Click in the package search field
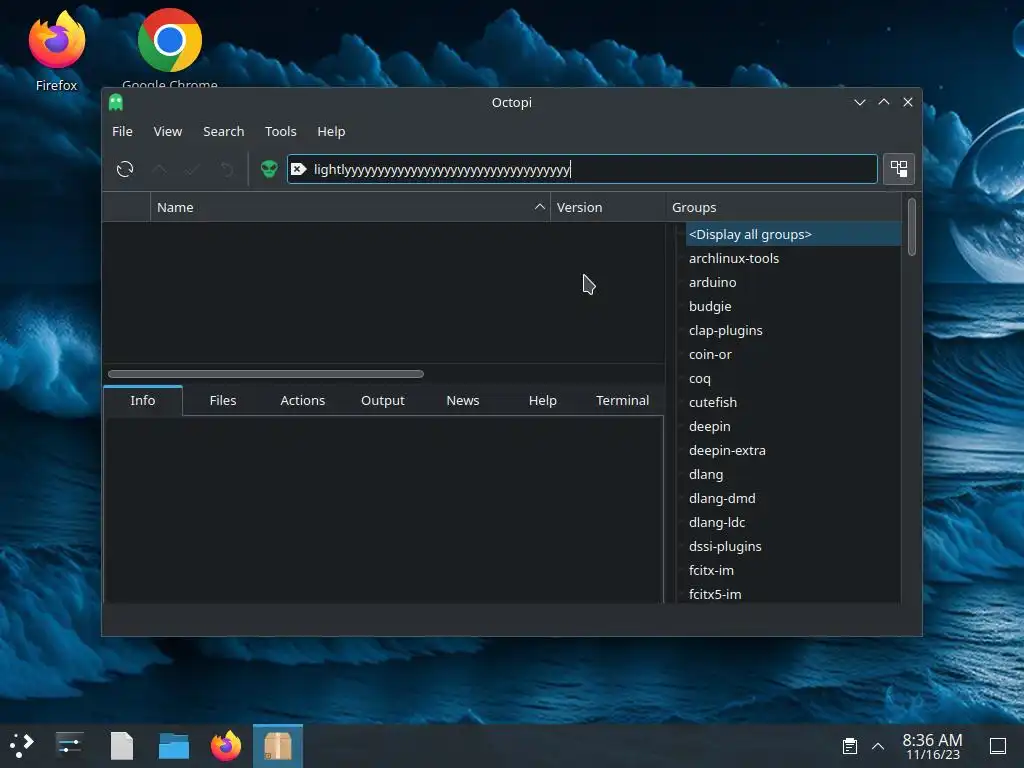The width and height of the screenshot is (1024, 768). point(583,169)
